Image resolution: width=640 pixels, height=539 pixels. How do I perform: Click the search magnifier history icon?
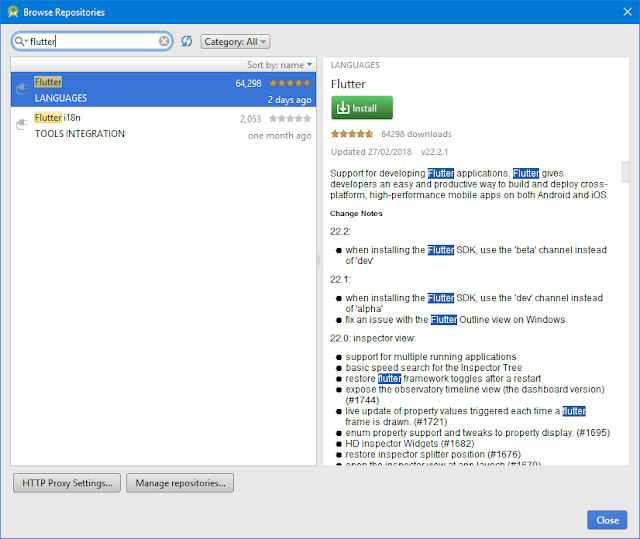(x=20, y=41)
